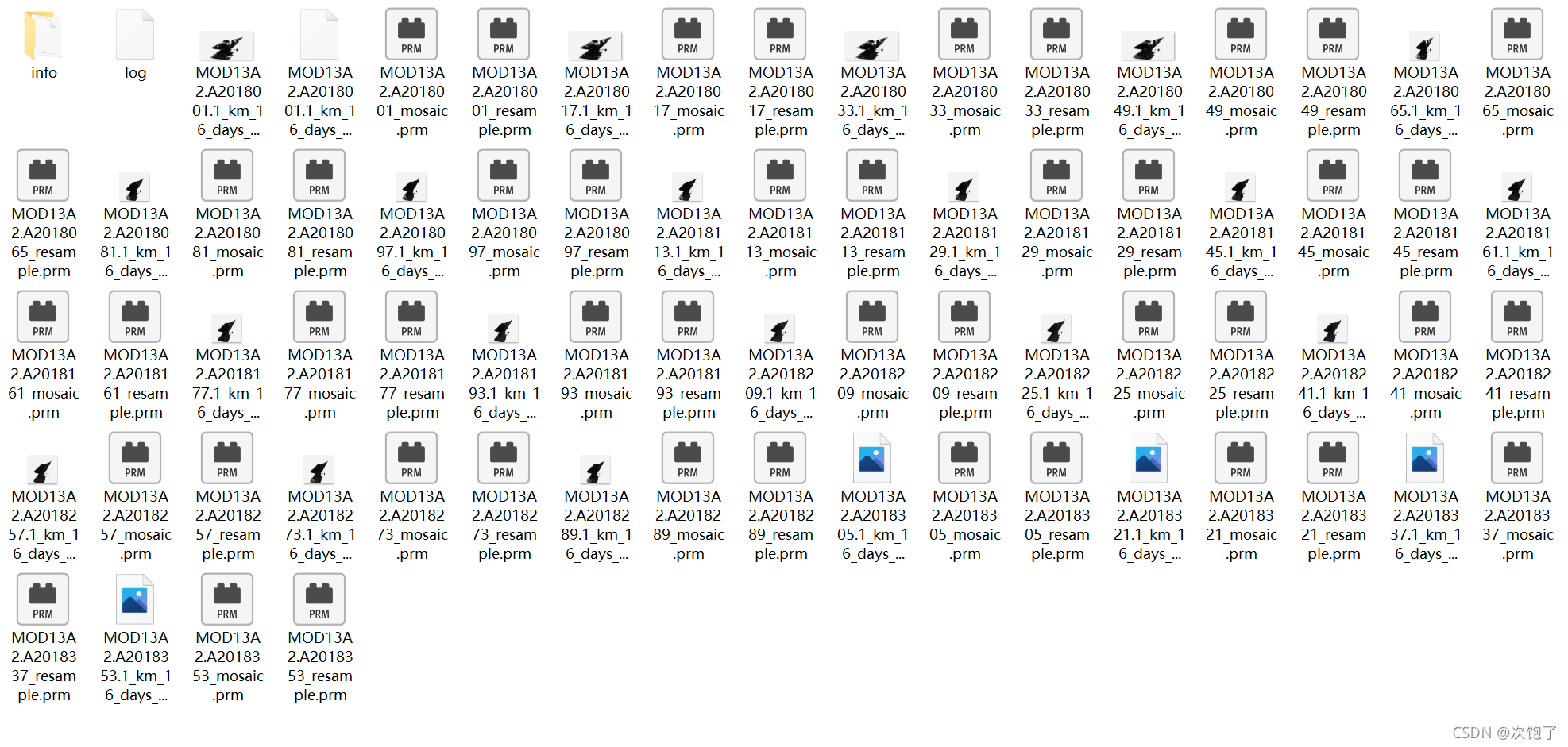Click PRM icon of A2018065_mosaic.prm
Viewport: 1568px width, 747px height.
tap(1517, 34)
